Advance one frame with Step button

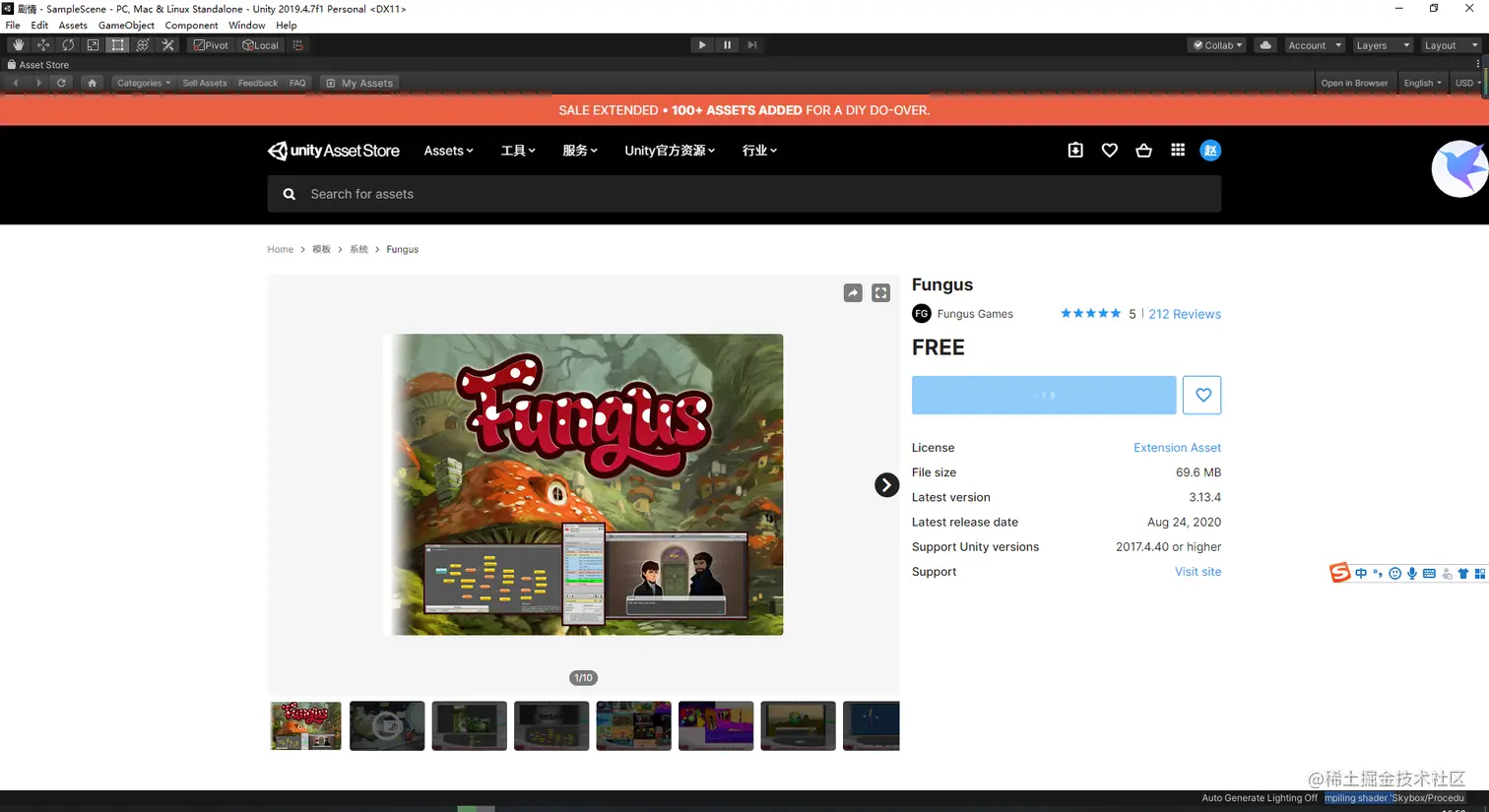752,45
